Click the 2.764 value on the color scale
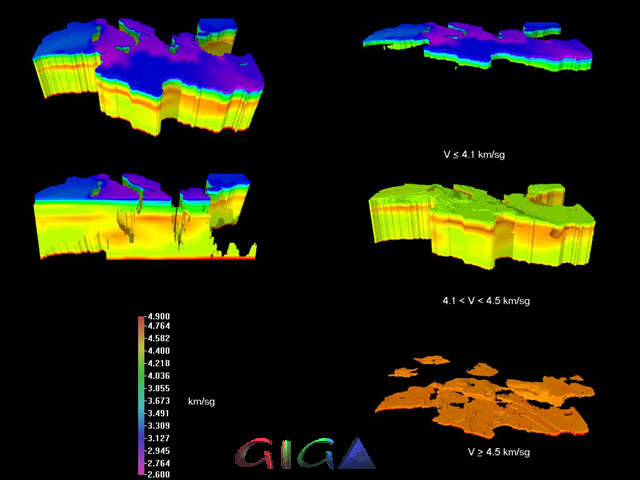The image size is (640, 480). 158,463
